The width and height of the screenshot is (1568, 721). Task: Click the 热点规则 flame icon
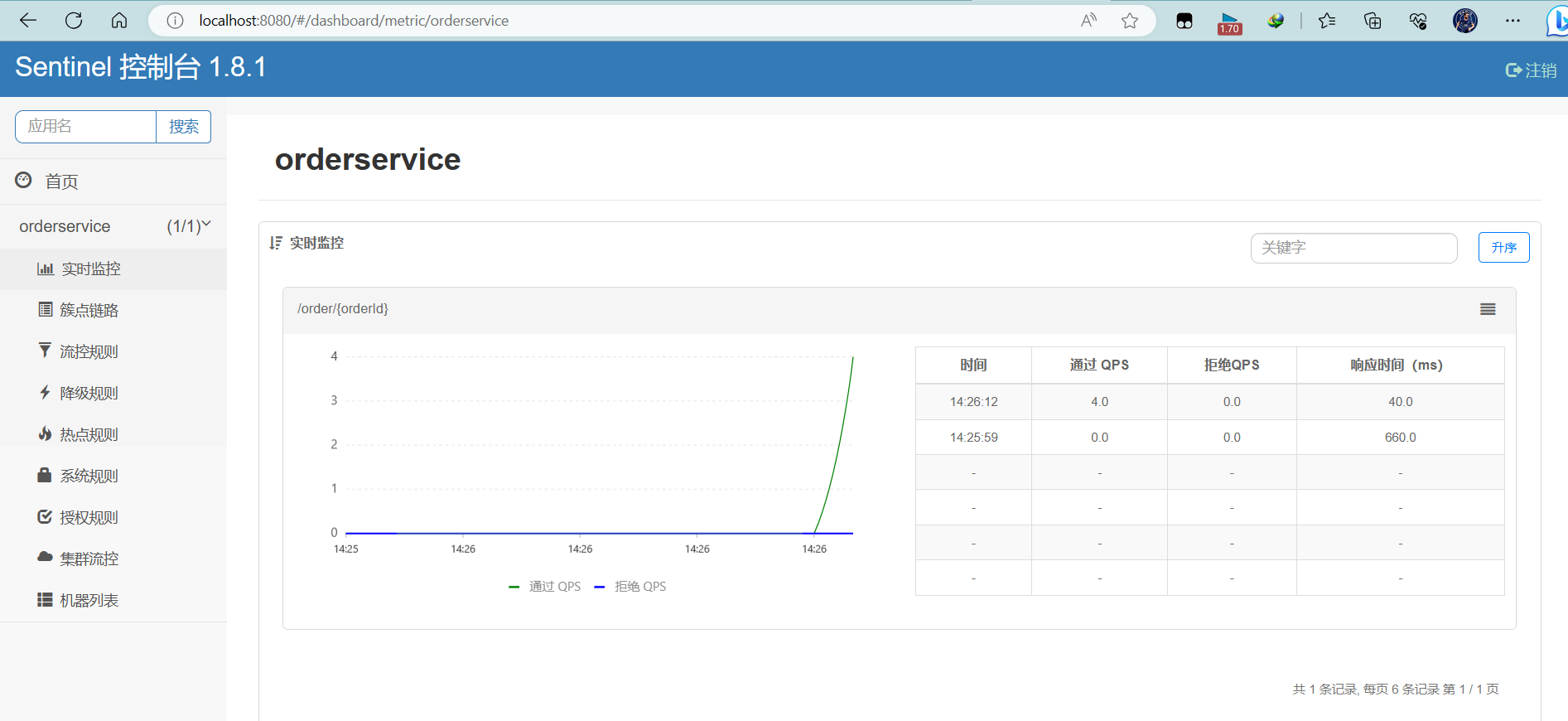pyautogui.click(x=45, y=433)
